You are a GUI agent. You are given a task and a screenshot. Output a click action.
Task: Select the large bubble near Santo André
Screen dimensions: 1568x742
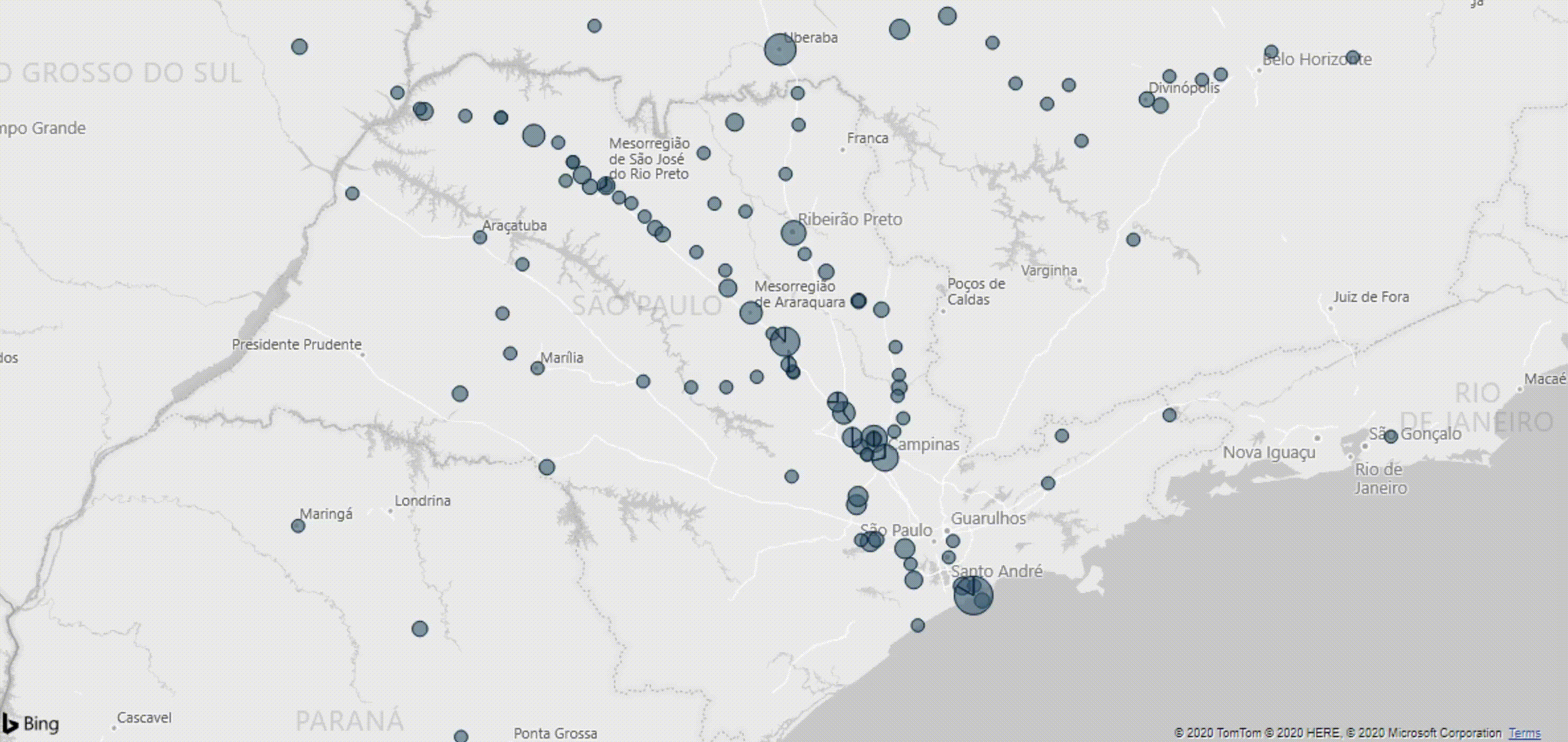coord(973,595)
